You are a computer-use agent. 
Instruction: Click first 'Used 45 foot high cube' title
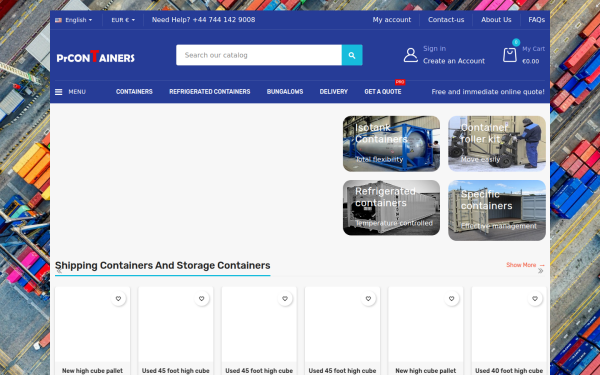pyautogui.click(x=176, y=371)
